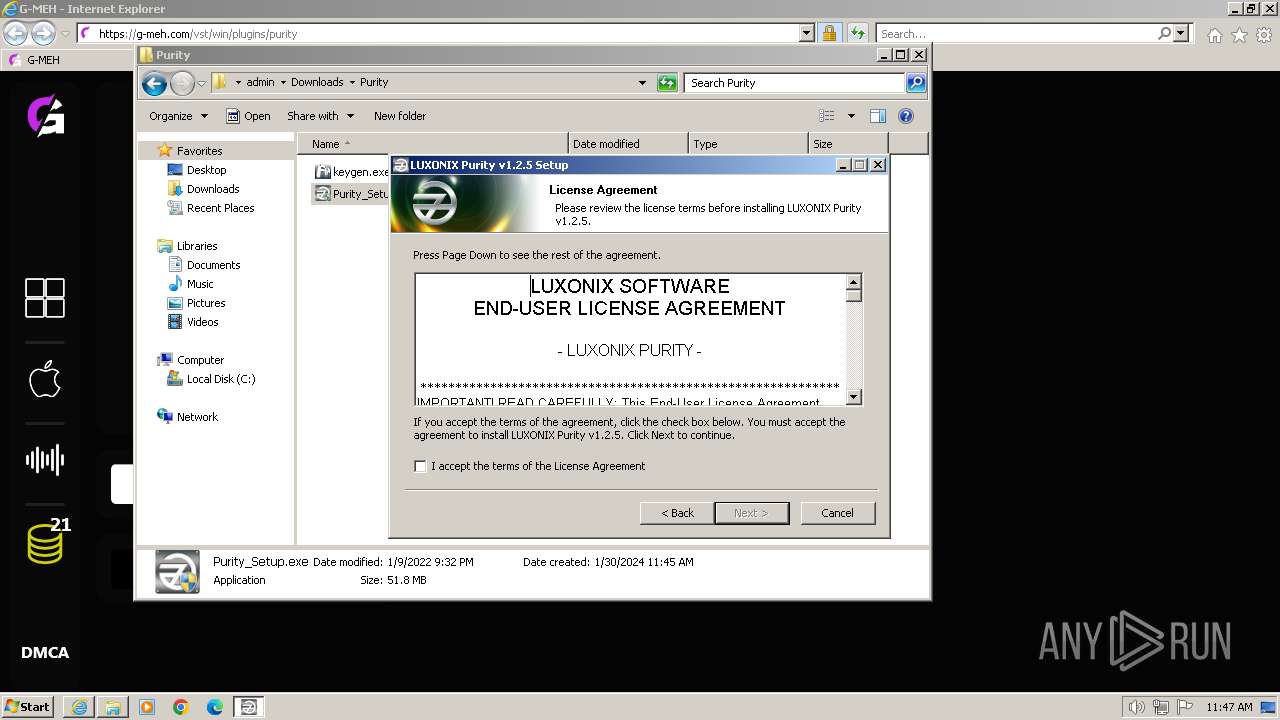Click the volume icon in system tray
This screenshot has width=1280, height=720.
[x=1137, y=707]
